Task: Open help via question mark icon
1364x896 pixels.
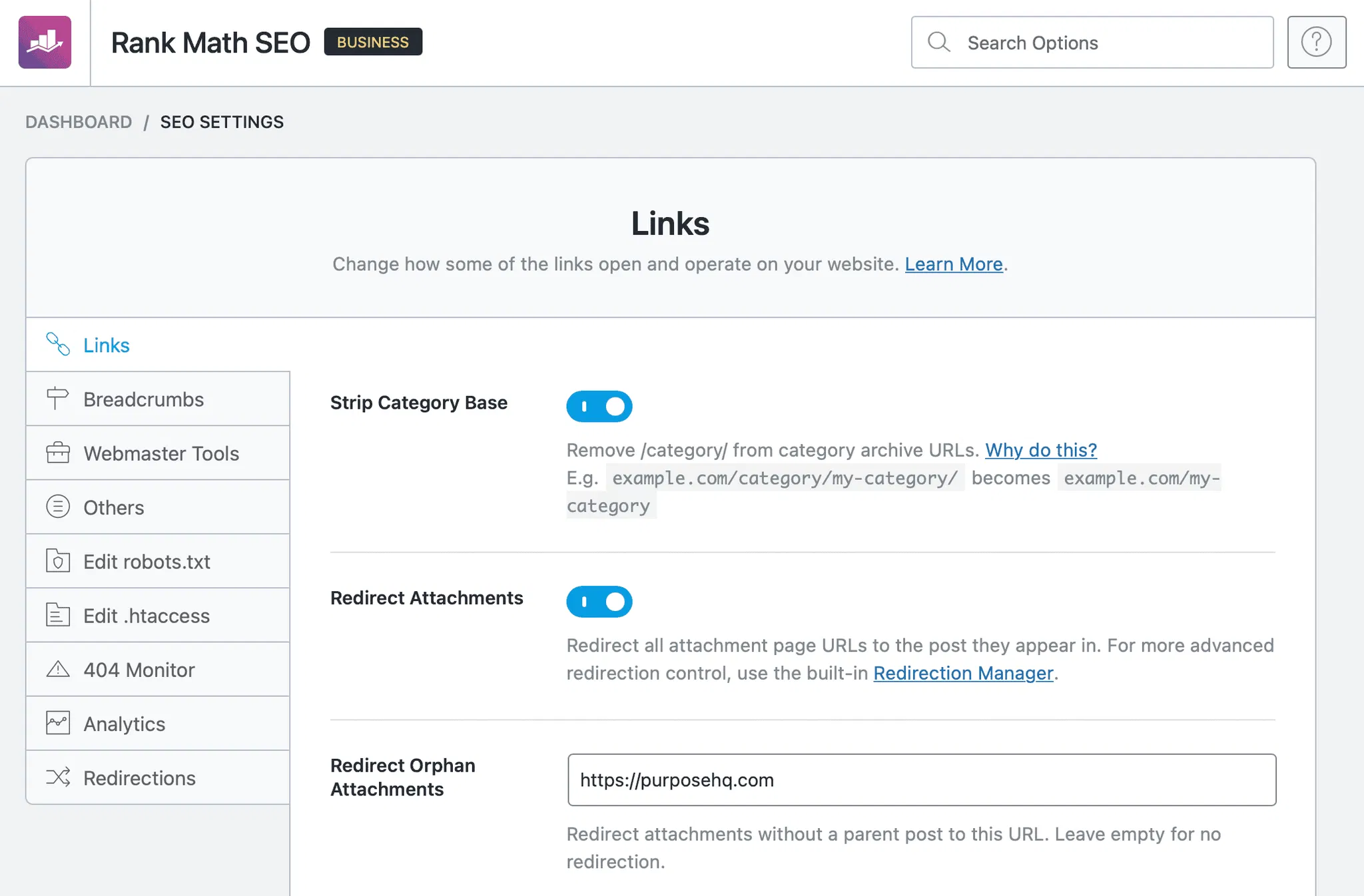Action: tap(1316, 43)
